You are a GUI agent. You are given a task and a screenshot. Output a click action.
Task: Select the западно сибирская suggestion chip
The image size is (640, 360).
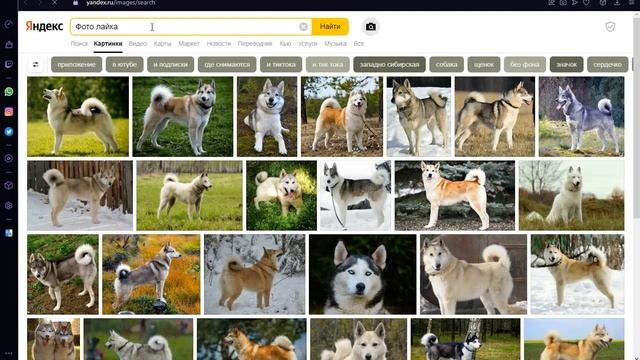point(389,64)
